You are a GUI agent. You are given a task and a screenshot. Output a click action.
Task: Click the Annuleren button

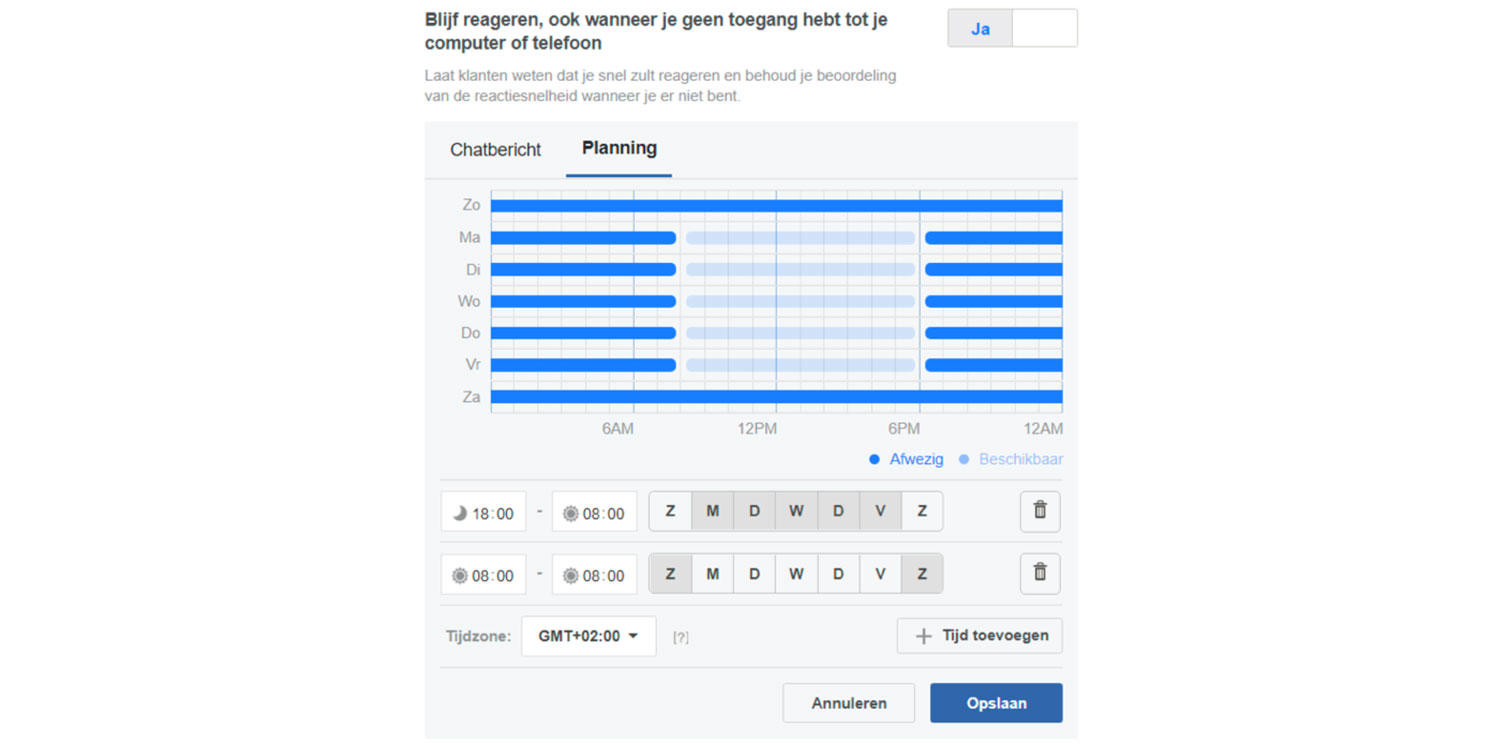(848, 703)
